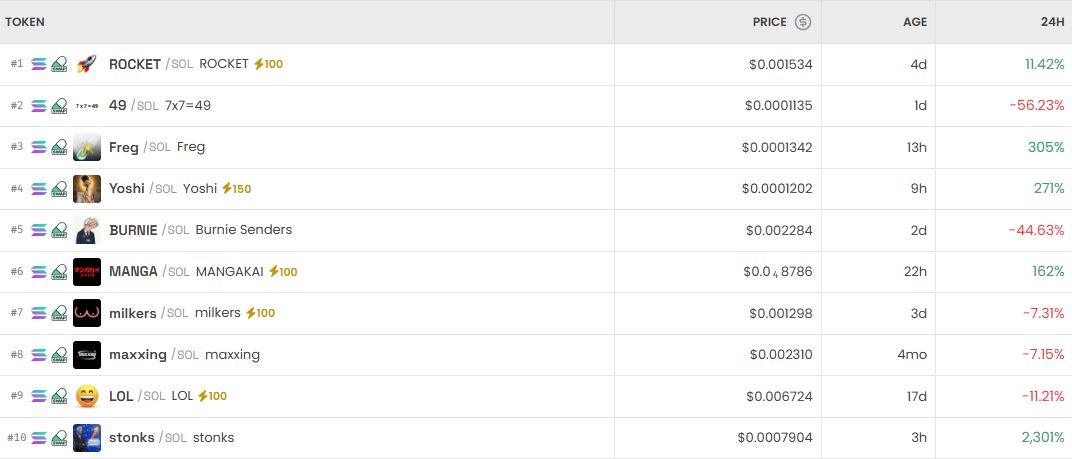Click the stonks 2,301% 24H change
1072x459 pixels.
click(x=1042, y=438)
